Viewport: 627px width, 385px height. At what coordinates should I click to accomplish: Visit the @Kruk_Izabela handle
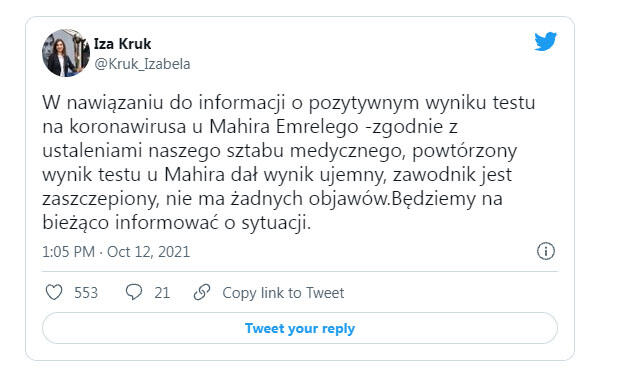pyautogui.click(x=142, y=64)
